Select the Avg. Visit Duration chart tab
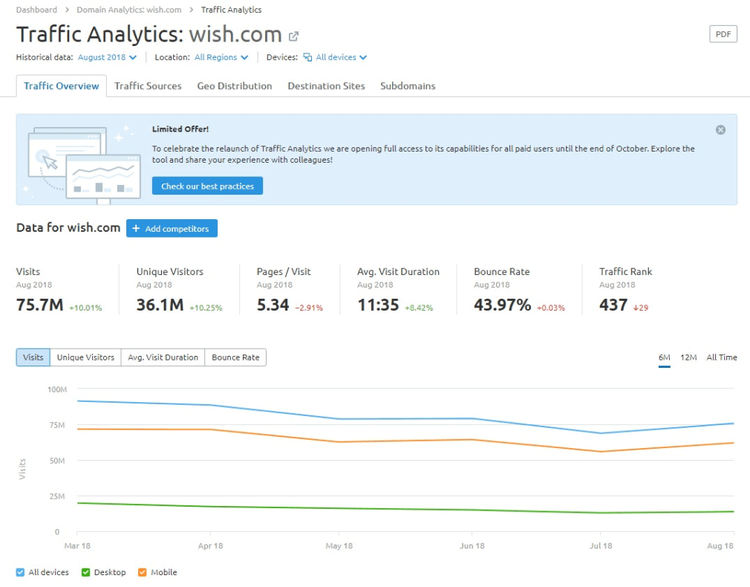The width and height of the screenshot is (750, 587). coord(163,357)
